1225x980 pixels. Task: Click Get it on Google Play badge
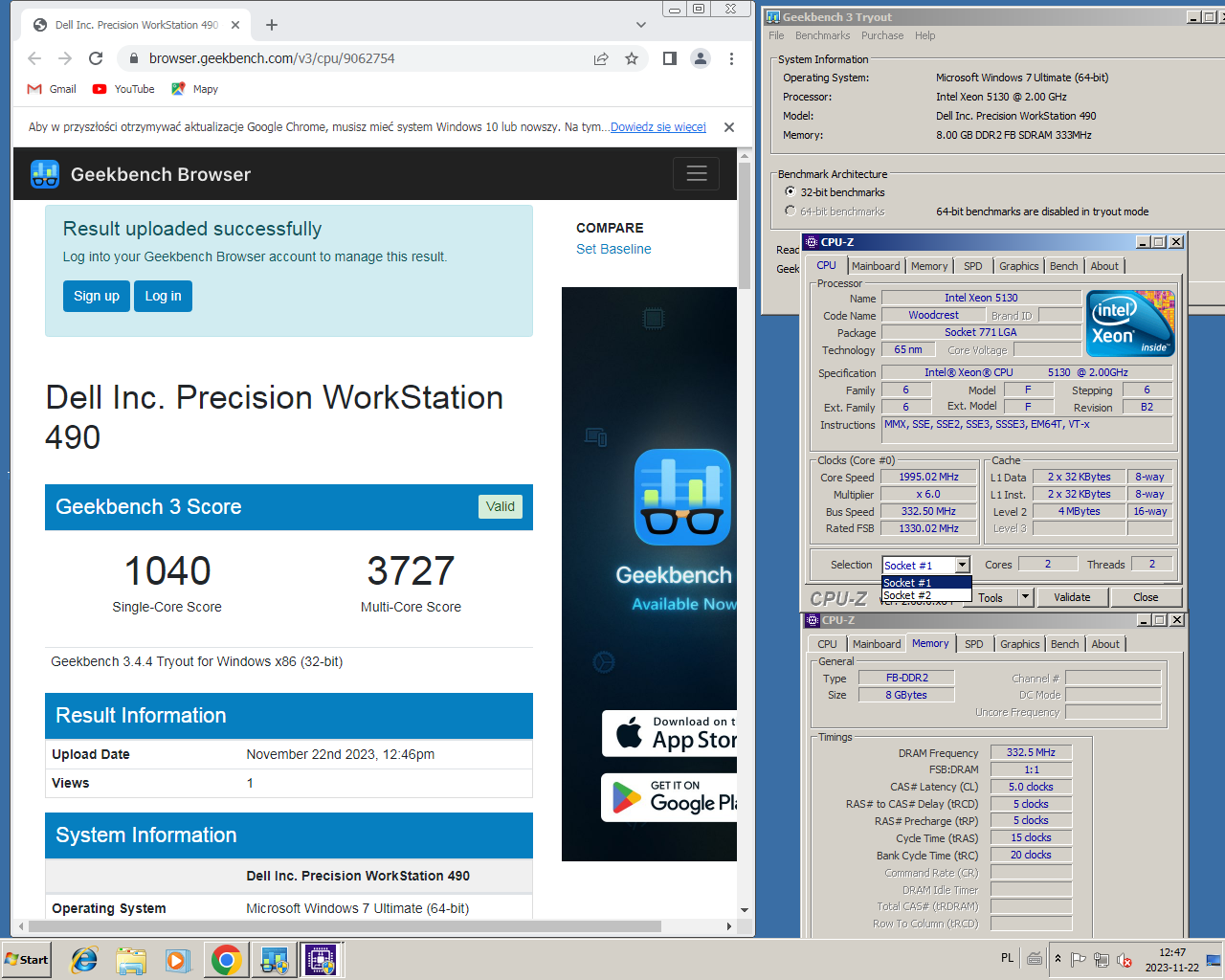[670, 797]
